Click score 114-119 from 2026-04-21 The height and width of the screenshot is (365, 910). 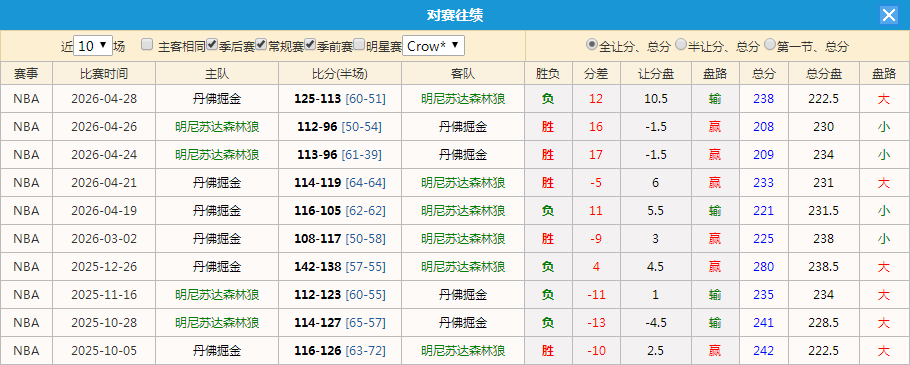318,183
